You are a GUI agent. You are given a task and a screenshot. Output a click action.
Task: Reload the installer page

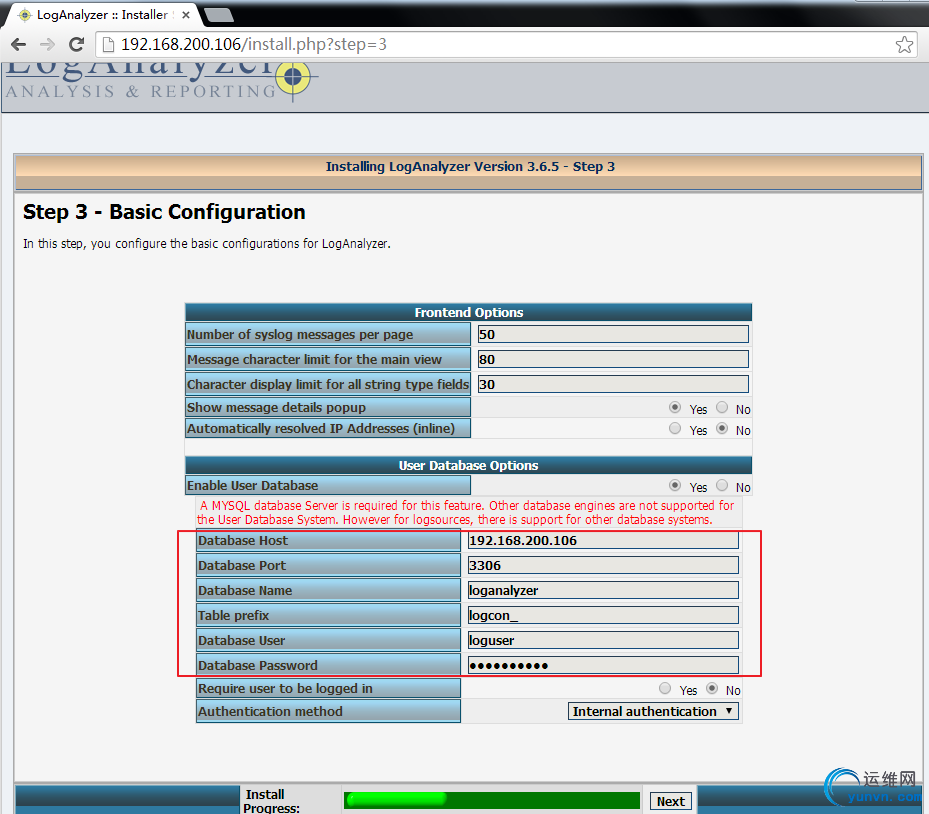click(76, 44)
